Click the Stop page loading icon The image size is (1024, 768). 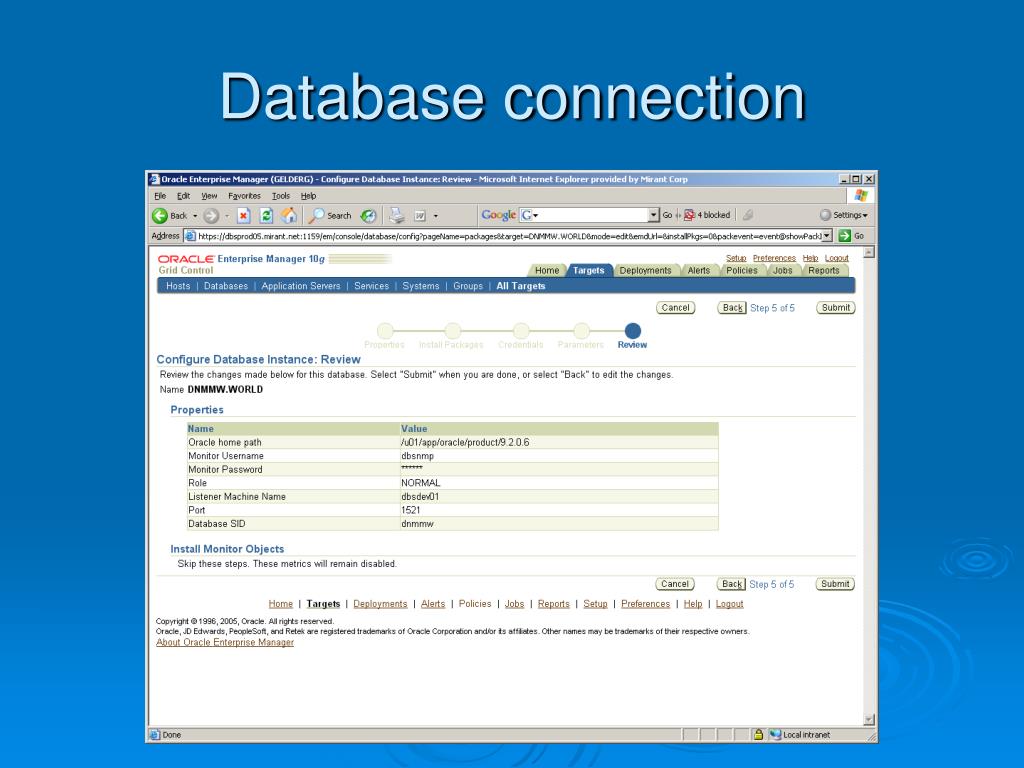pos(244,216)
